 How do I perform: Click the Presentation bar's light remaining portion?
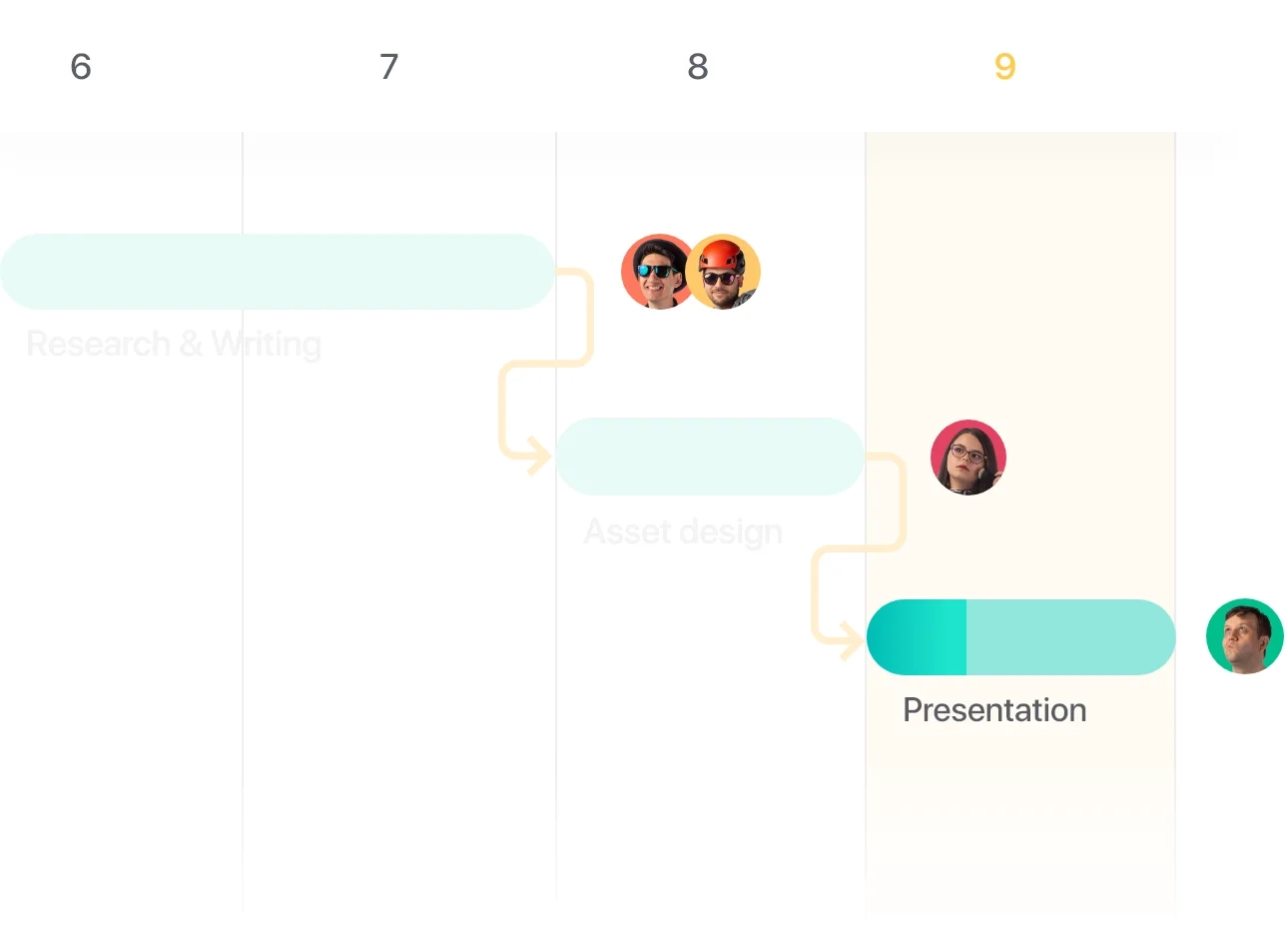click(1070, 637)
